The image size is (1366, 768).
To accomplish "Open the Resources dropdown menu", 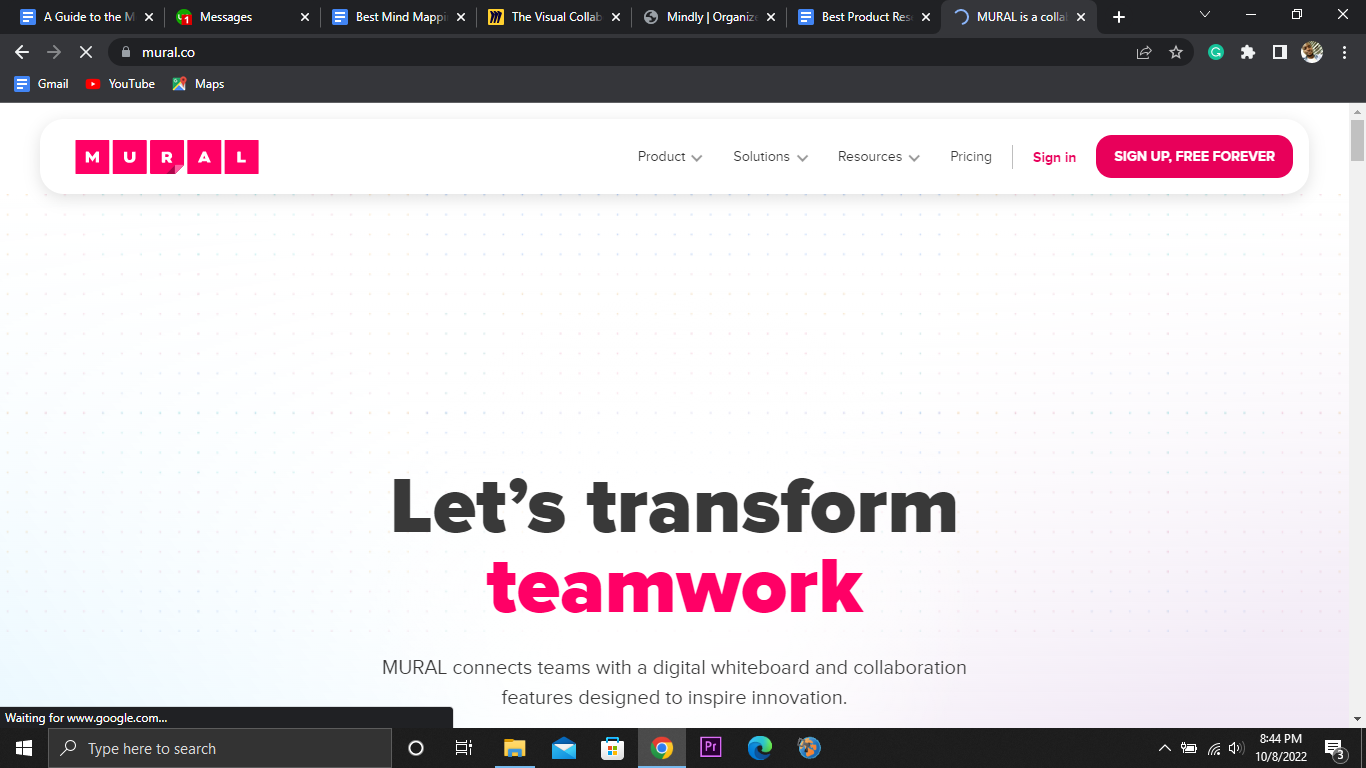I will tap(878, 157).
